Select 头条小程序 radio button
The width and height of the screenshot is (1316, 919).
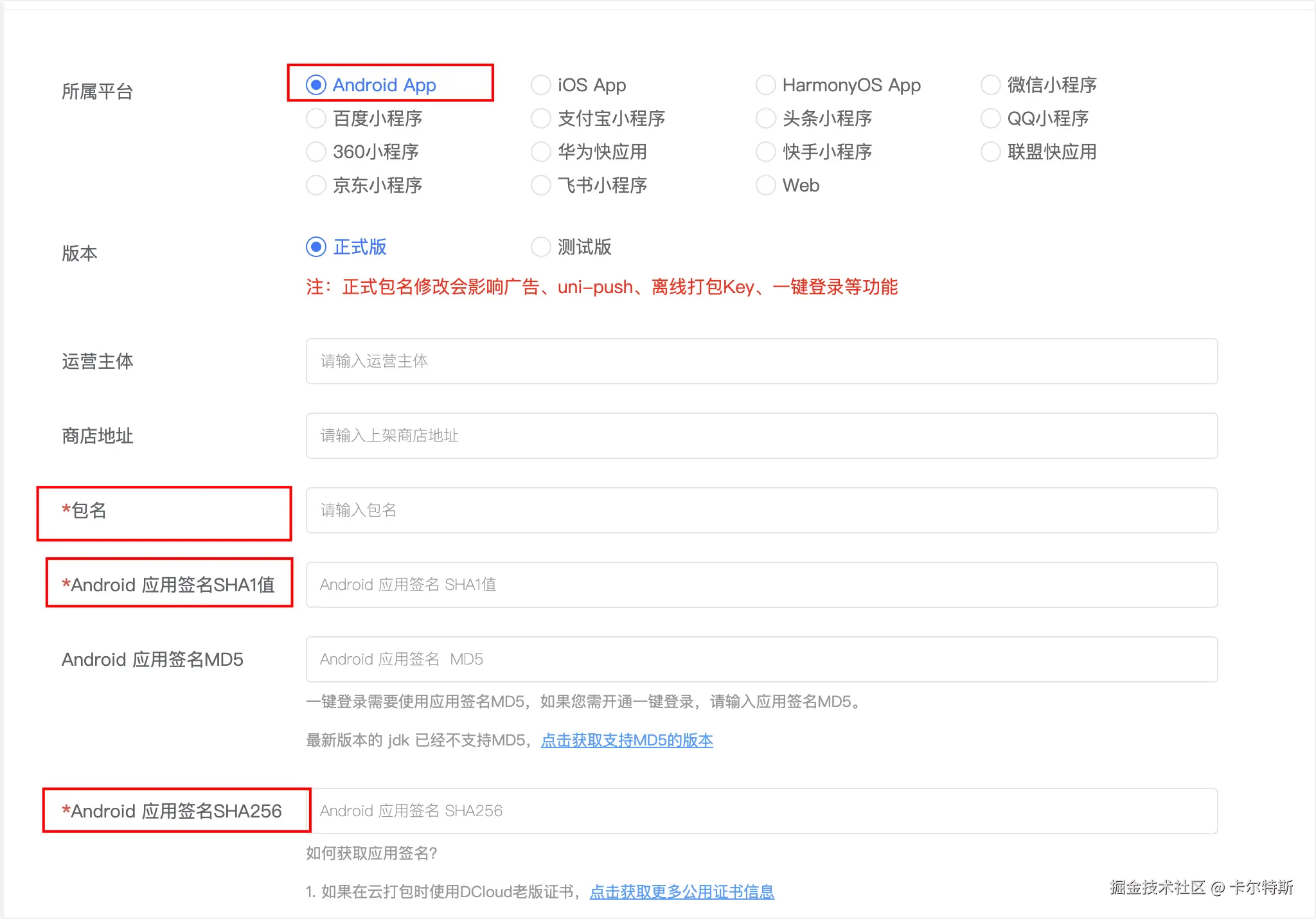click(x=766, y=118)
